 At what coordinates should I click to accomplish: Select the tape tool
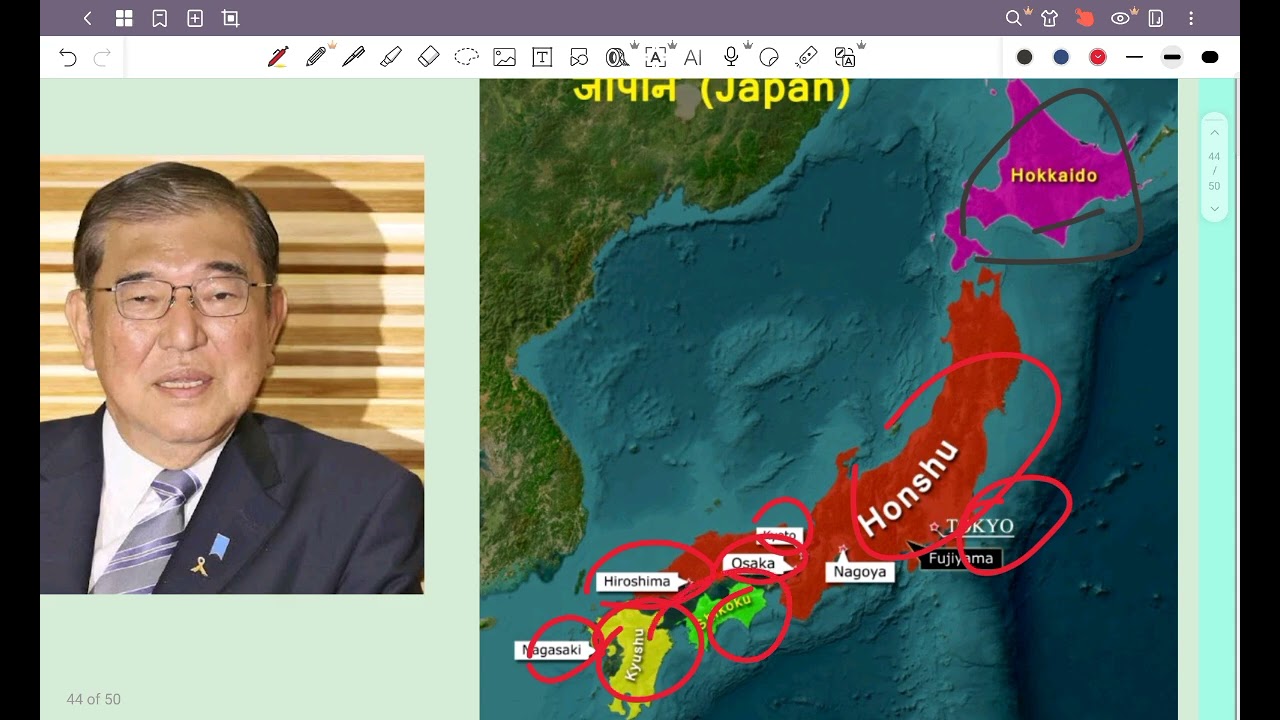tap(617, 57)
